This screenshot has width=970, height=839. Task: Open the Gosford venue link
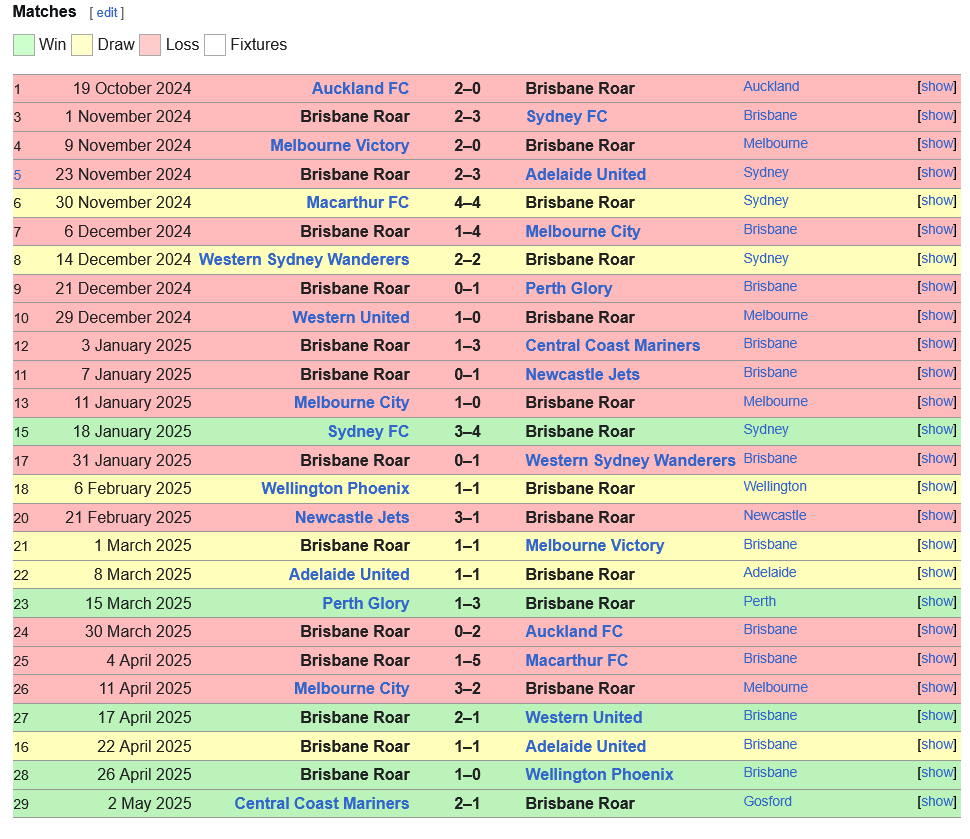click(x=767, y=801)
